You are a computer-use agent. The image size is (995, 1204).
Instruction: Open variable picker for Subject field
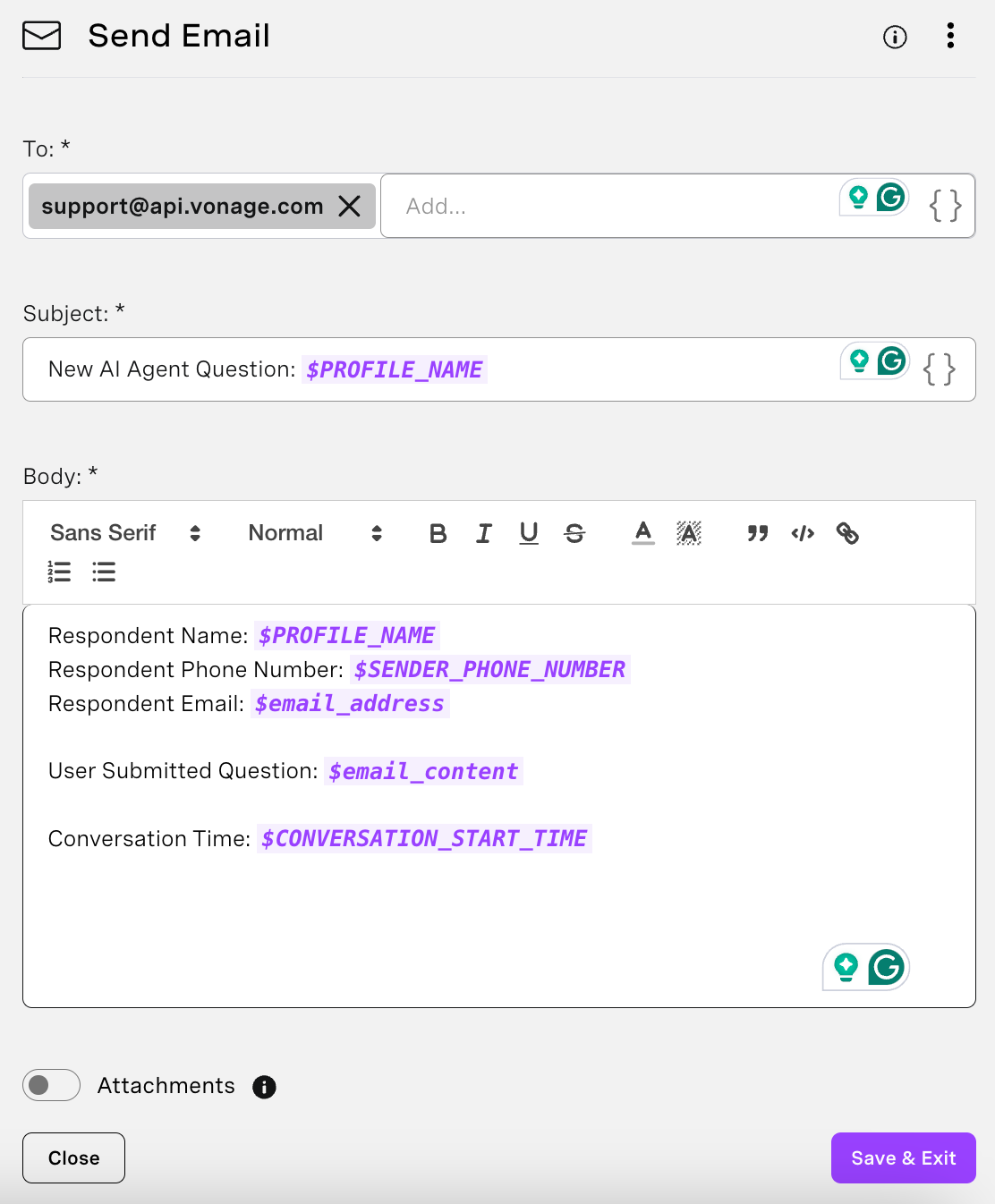[940, 369]
